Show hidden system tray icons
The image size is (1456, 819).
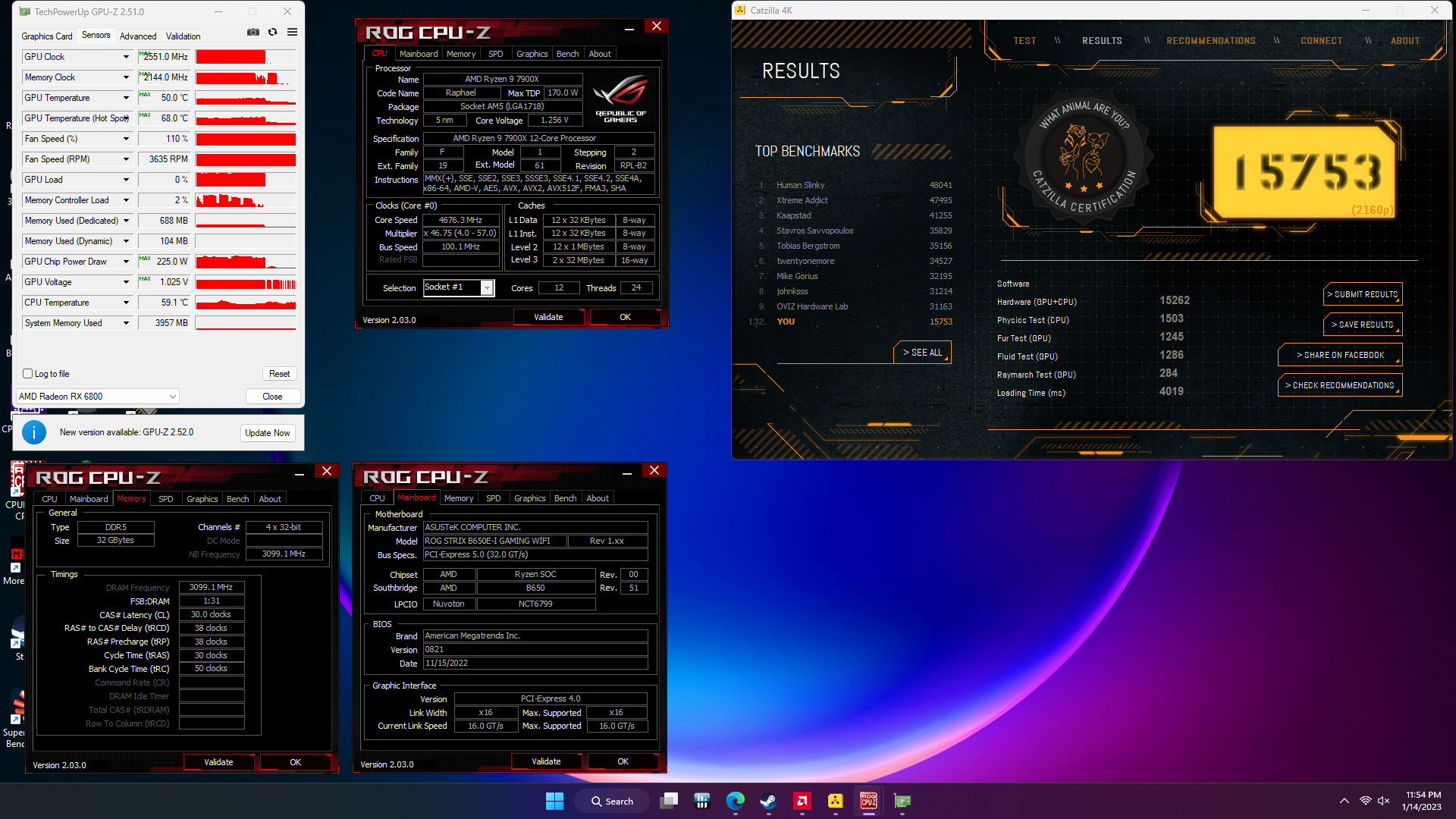1344,801
